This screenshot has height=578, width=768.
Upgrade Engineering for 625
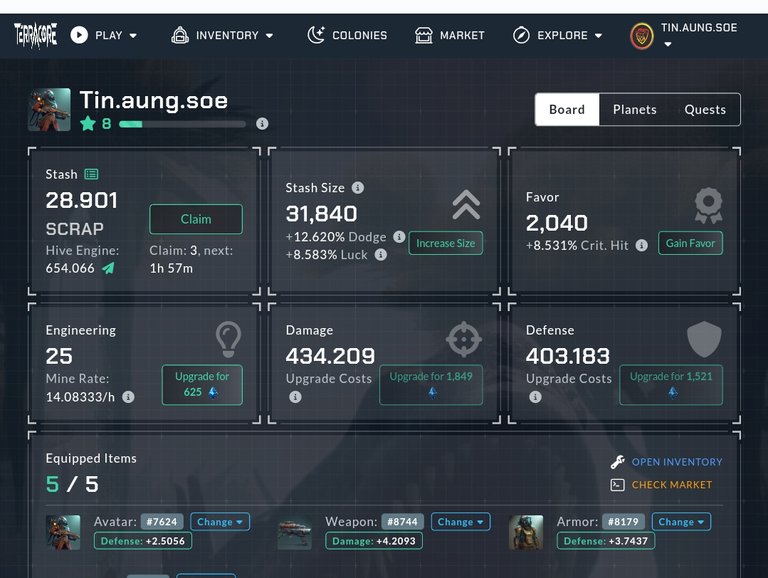[x=202, y=385]
